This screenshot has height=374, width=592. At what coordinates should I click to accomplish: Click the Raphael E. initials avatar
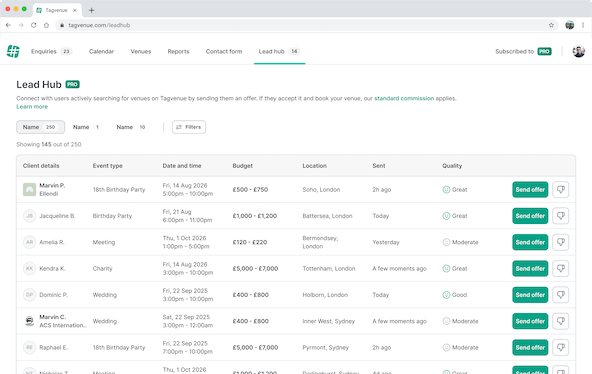tap(29, 347)
